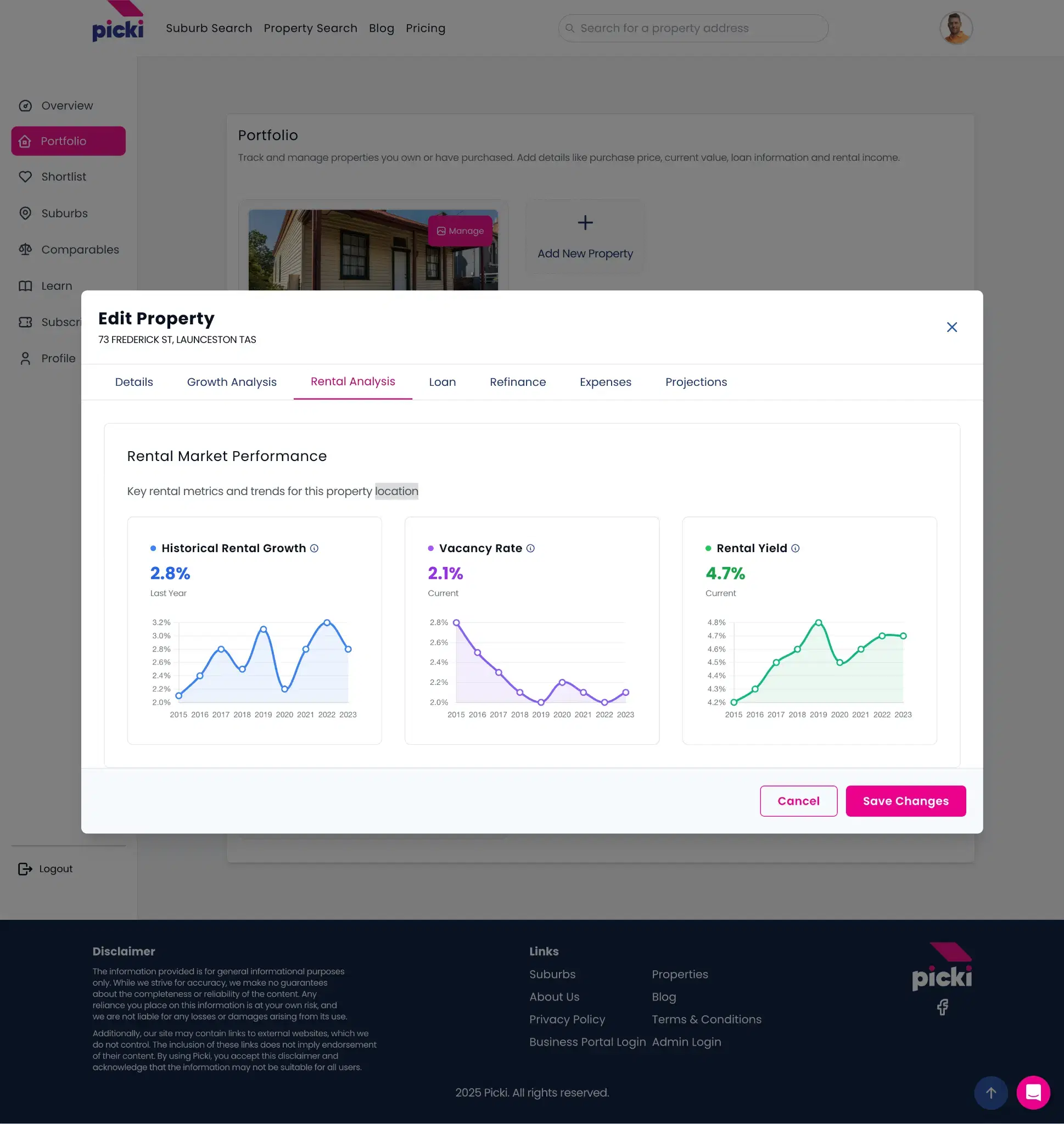The width and height of the screenshot is (1064, 1124).
Task: Open Overview via the compass icon
Action: [25, 105]
